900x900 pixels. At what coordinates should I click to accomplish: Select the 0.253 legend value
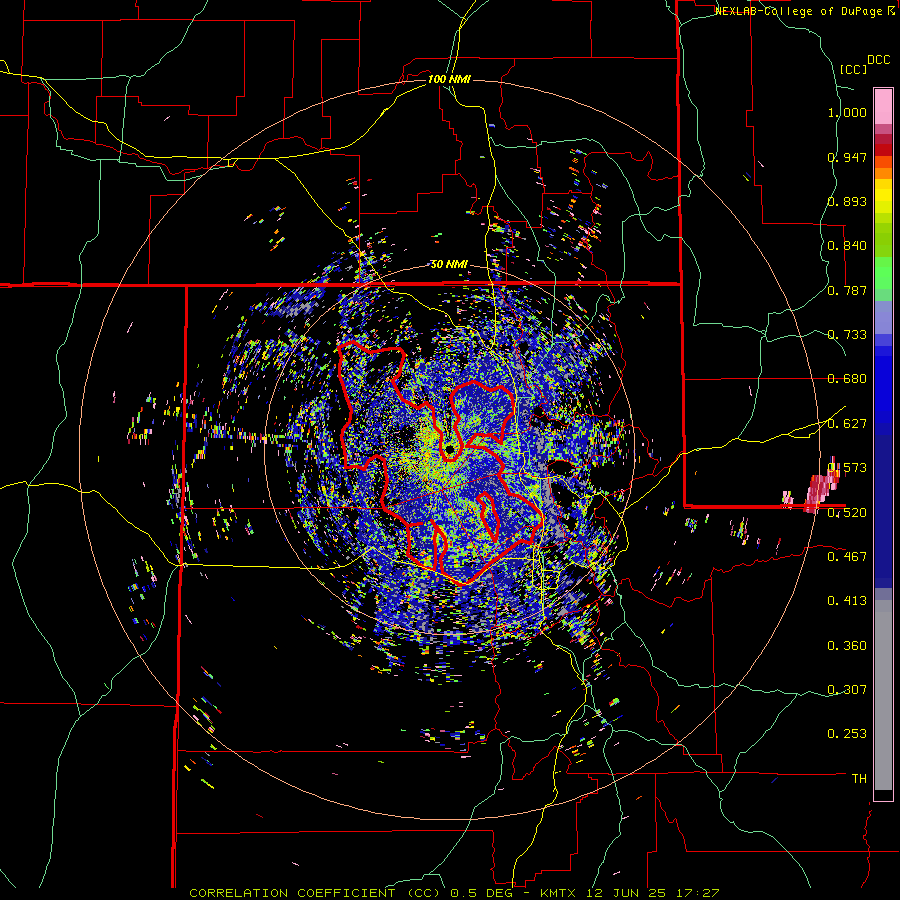(x=847, y=734)
